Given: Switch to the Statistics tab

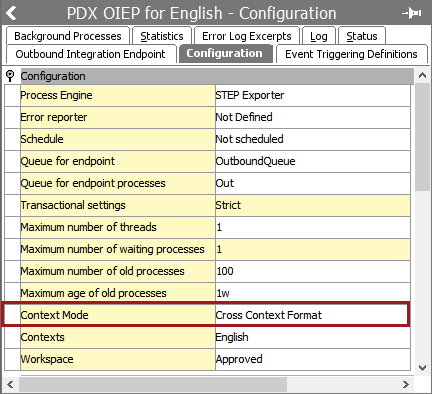Looking at the screenshot, I should (x=162, y=36).
